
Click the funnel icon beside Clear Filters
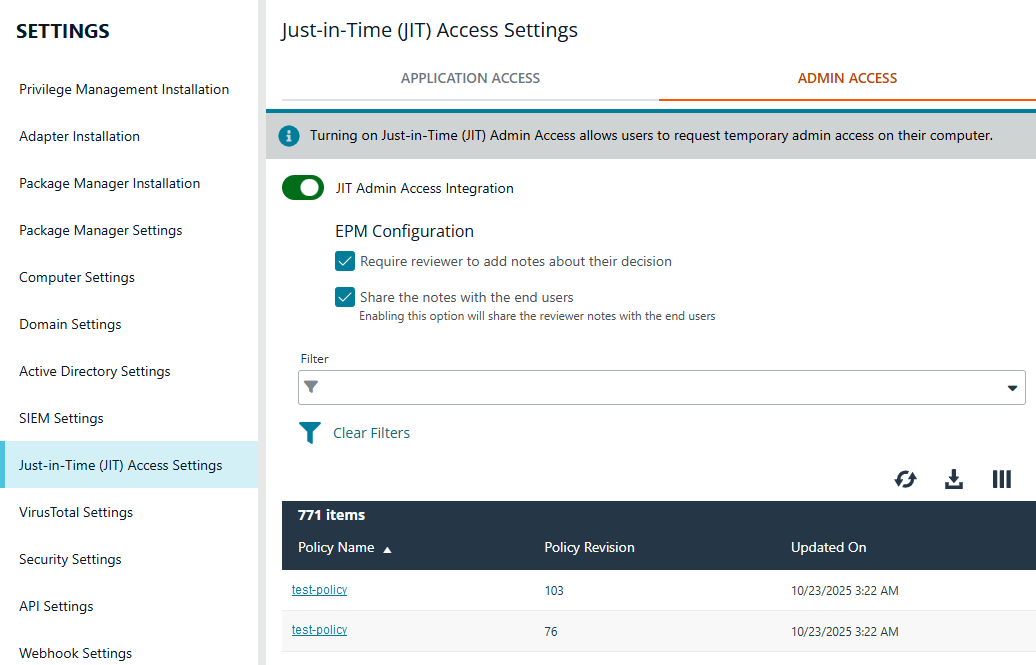[310, 433]
